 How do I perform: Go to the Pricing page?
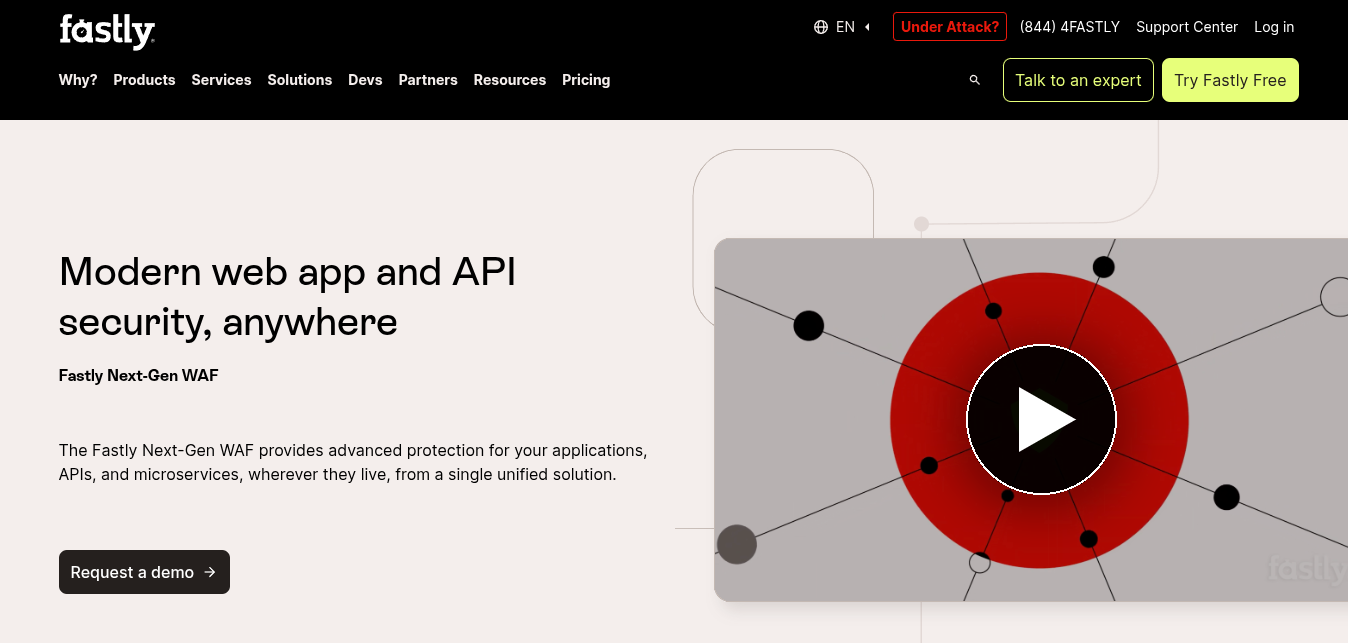pyautogui.click(x=586, y=80)
